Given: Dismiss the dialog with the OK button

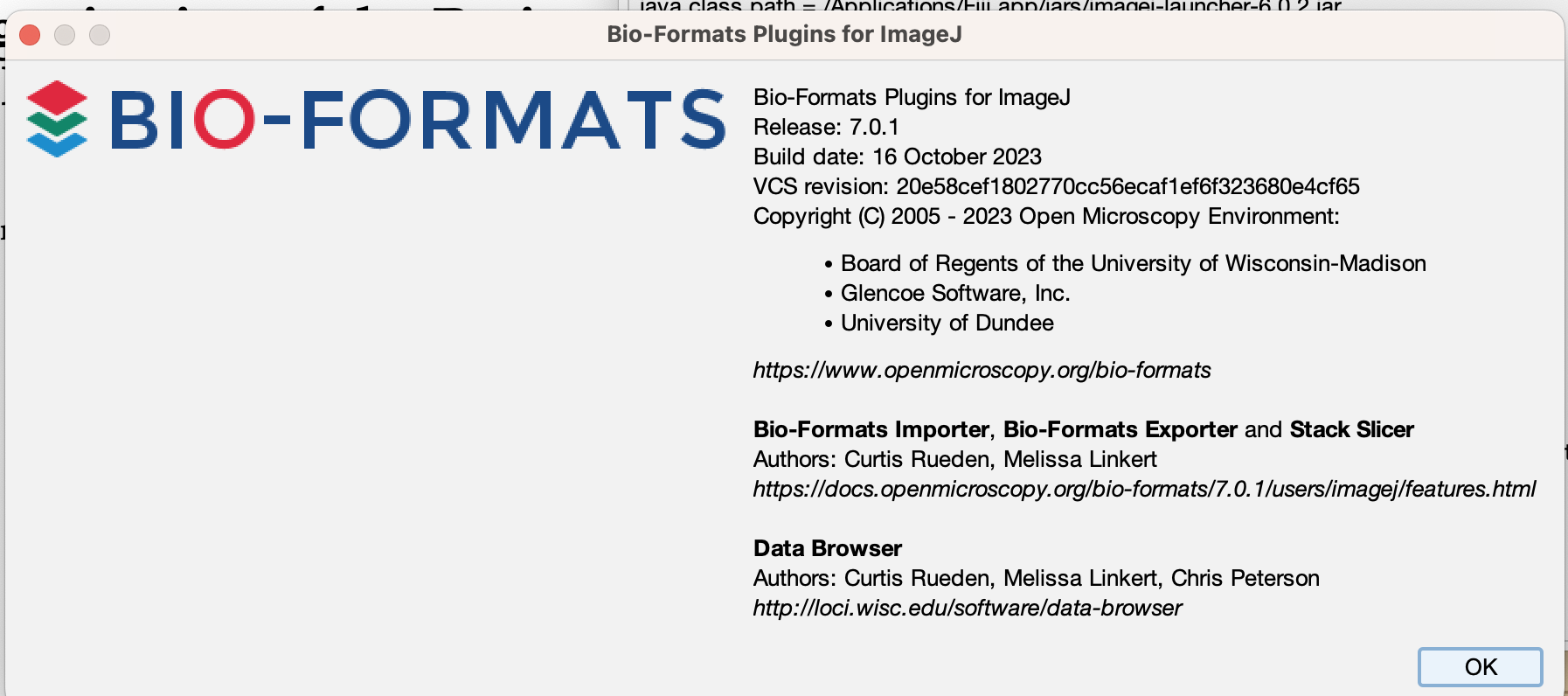Looking at the screenshot, I should [x=1479, y=667].
